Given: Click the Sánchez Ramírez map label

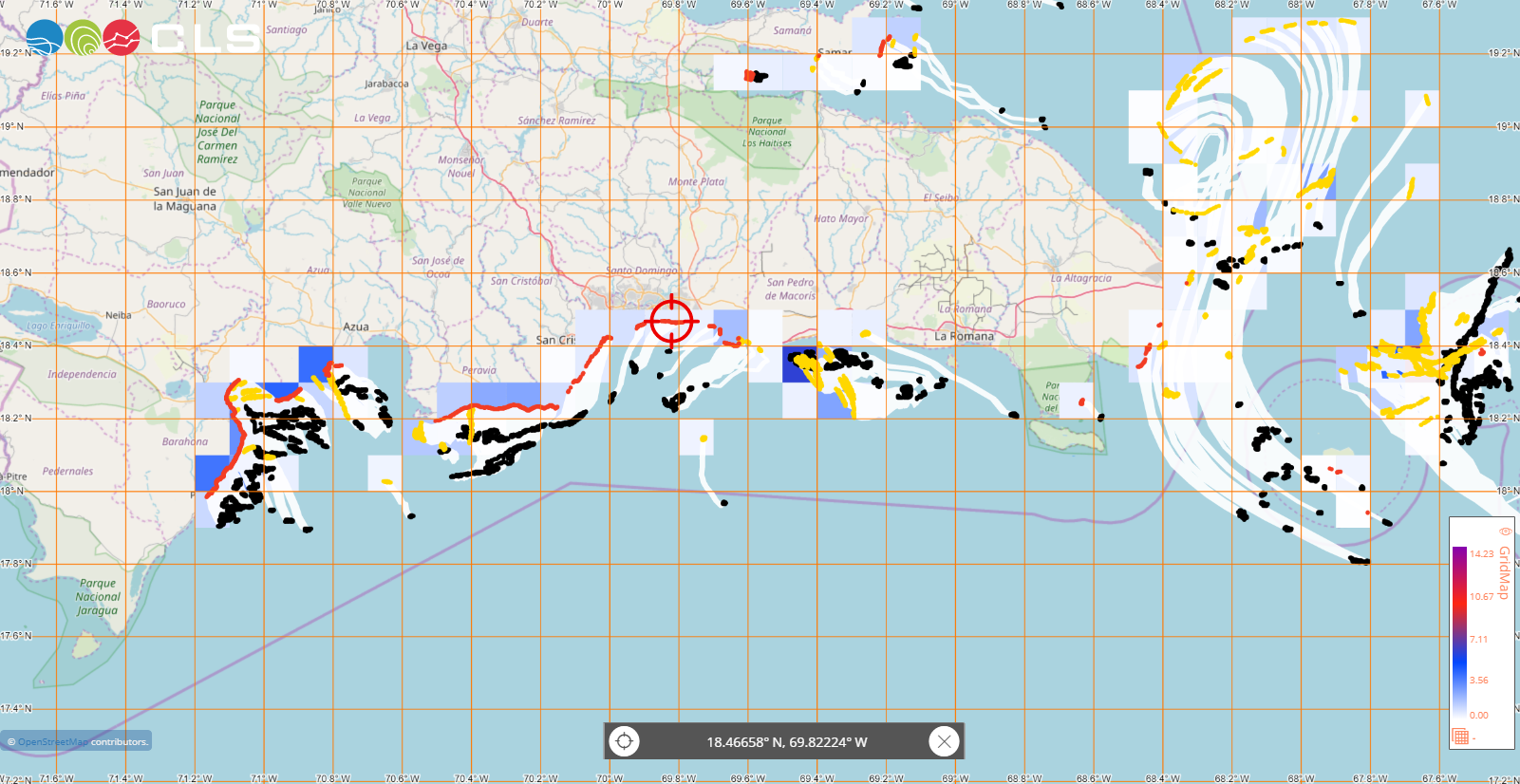Looking at the screenshot, I should point(556,121).
